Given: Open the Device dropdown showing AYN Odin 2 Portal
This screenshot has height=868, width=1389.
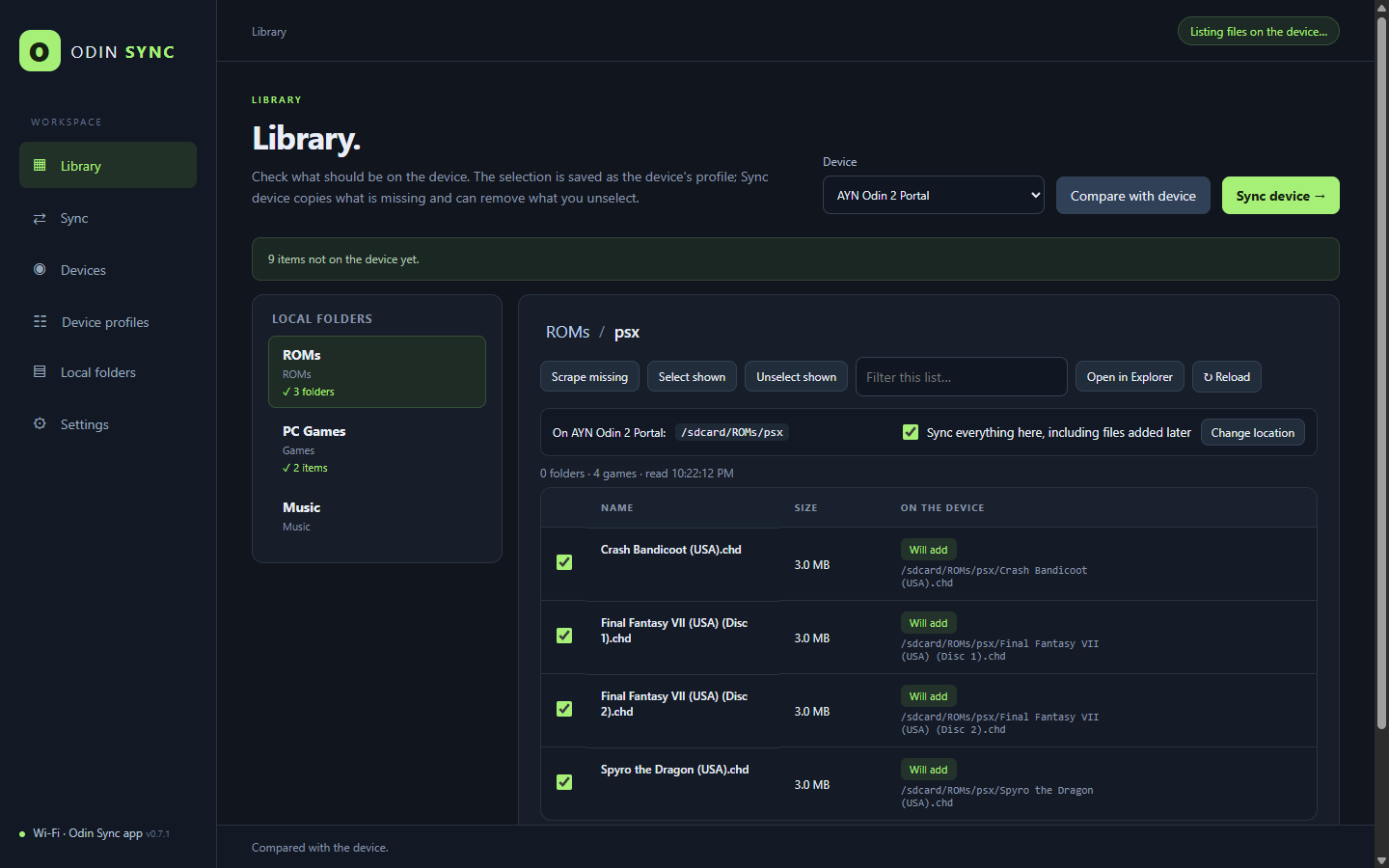Looking at the screenshot, I should [933, 195].
